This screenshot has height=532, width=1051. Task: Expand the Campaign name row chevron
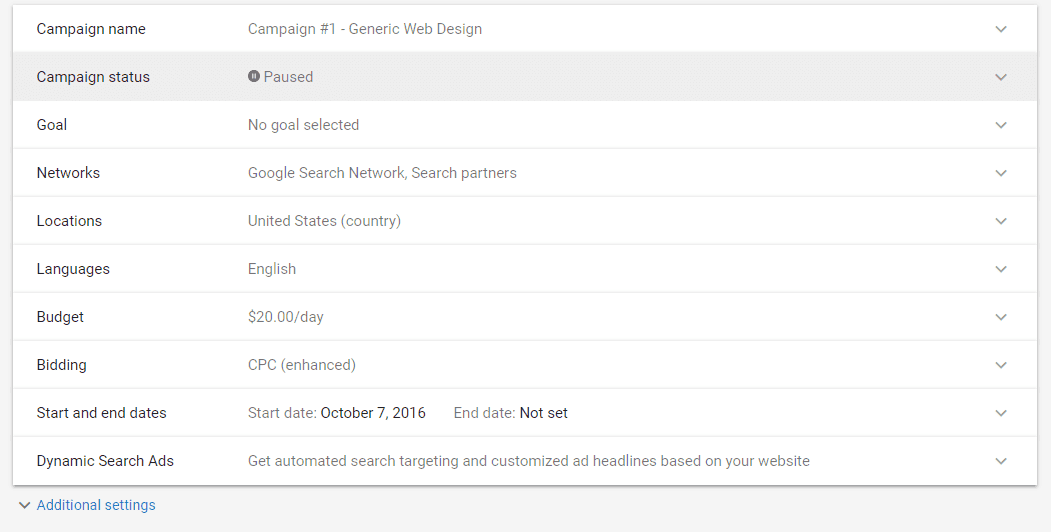(1001, 29)
